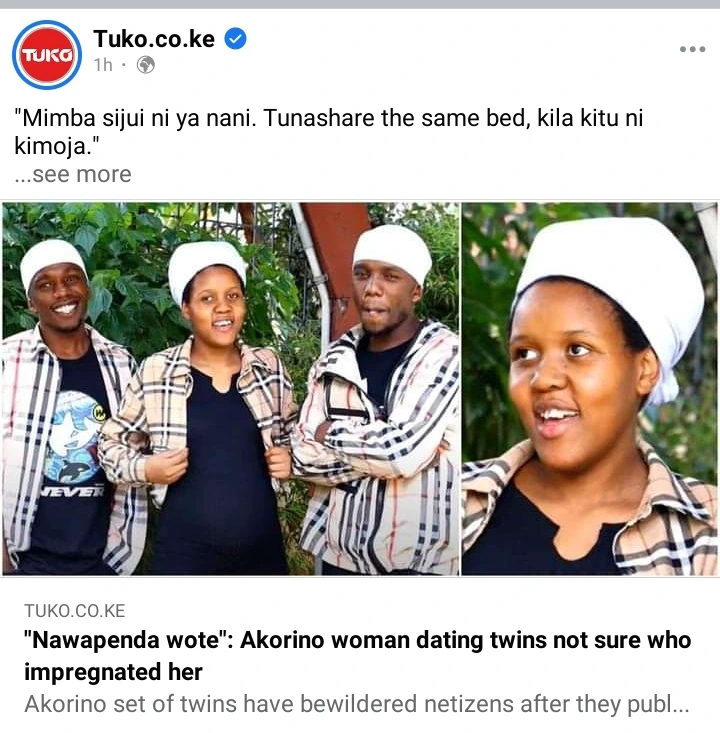Click the public globe privacy icon
Screen dimensions: 720x733
point(145,65)
